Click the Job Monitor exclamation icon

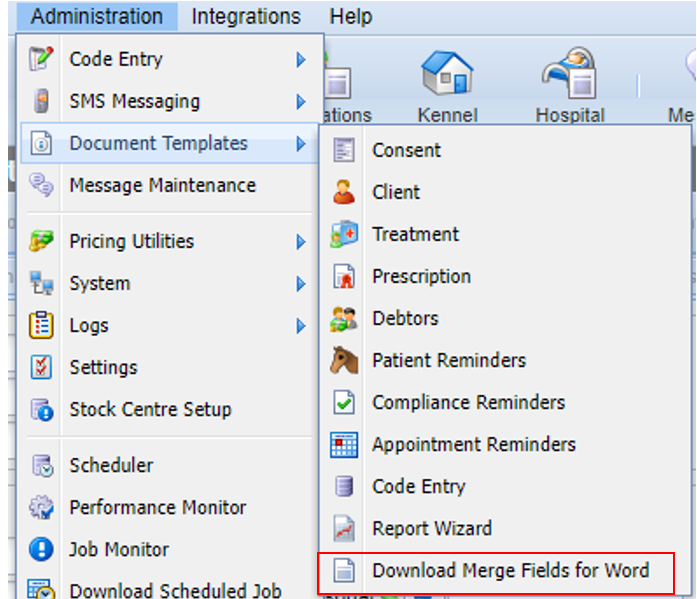click(41, 549)
